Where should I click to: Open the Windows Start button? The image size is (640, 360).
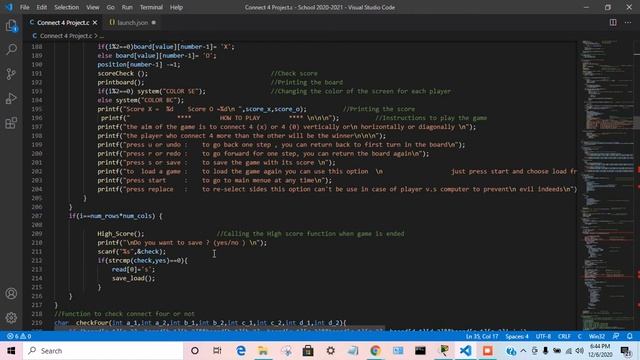11,351
